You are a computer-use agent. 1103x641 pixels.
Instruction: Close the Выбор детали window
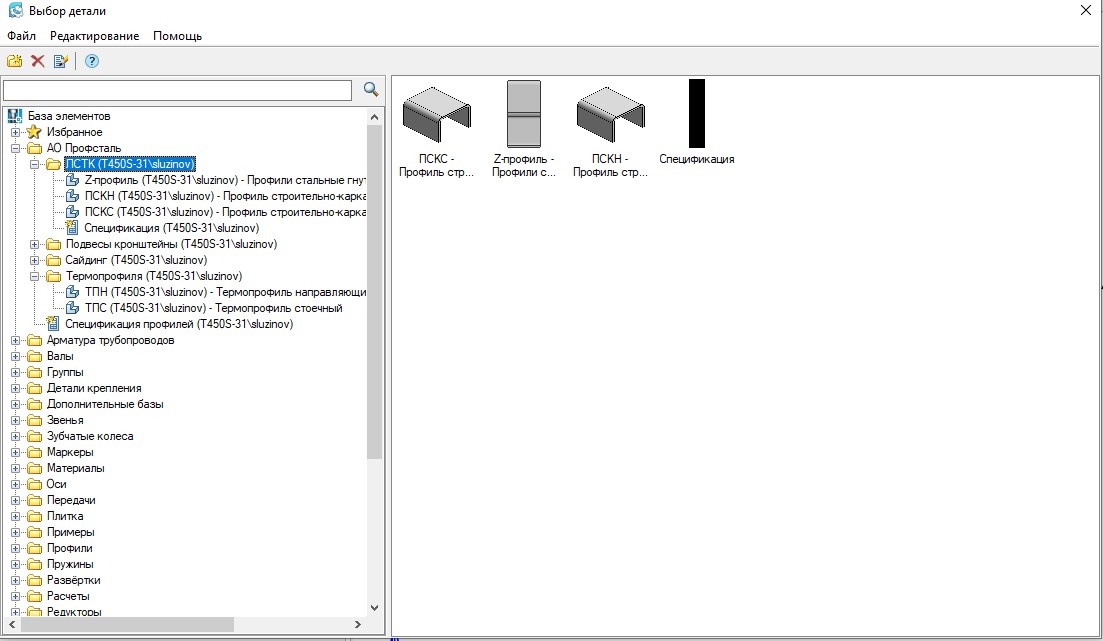click(1085, 11)
